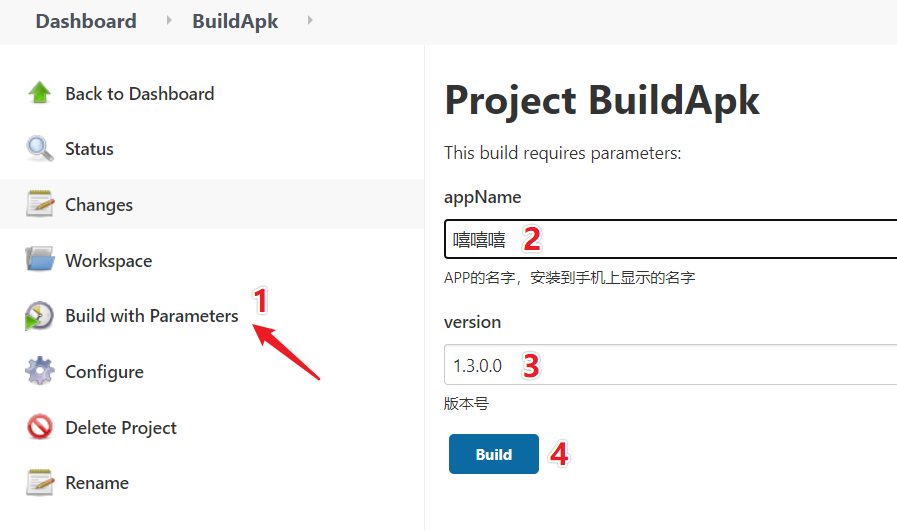Viewport: 897px width, 531px height.
Task: Open the BuildApk breadcrumb link
Action: coord(235,21)
